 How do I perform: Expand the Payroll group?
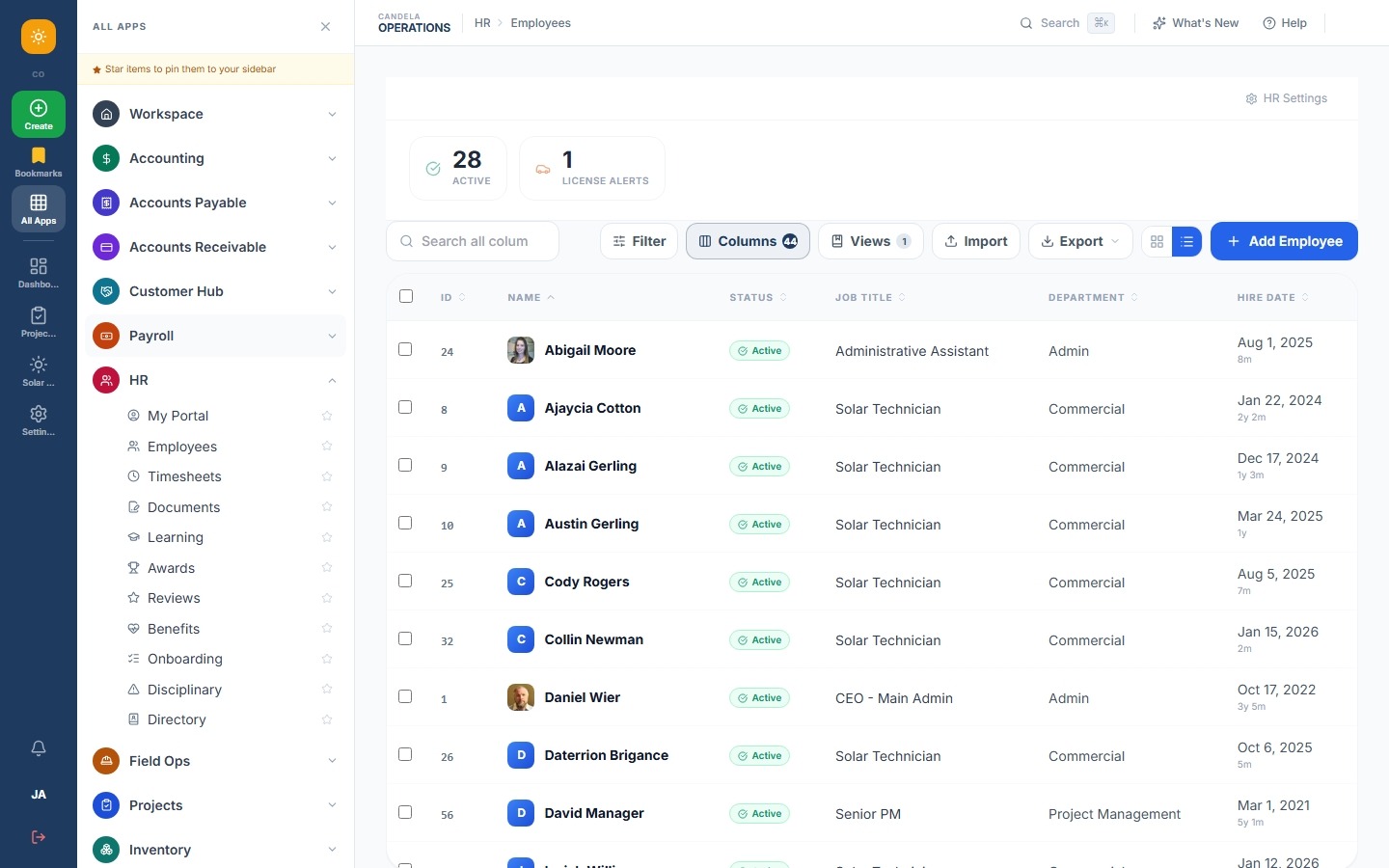[215, 336]
